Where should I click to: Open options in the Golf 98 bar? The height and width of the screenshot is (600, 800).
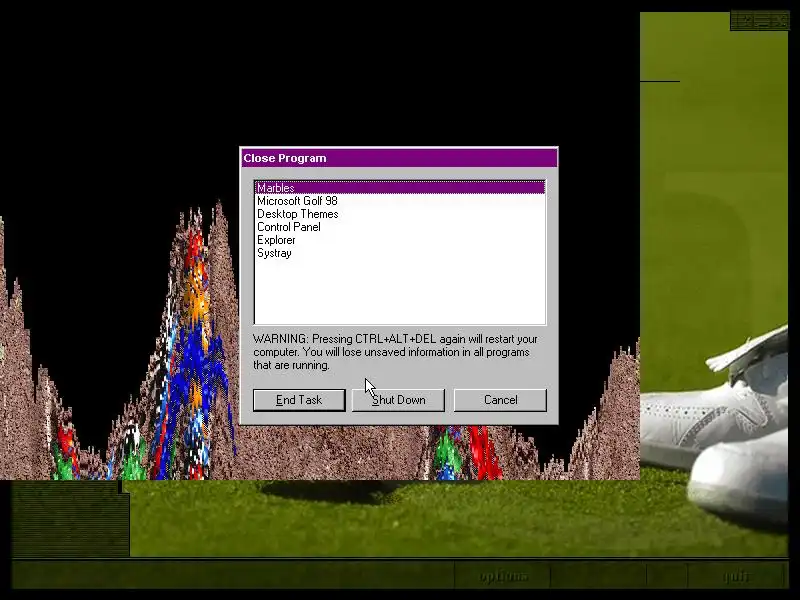pyautogui.click(x=503, y=577)
